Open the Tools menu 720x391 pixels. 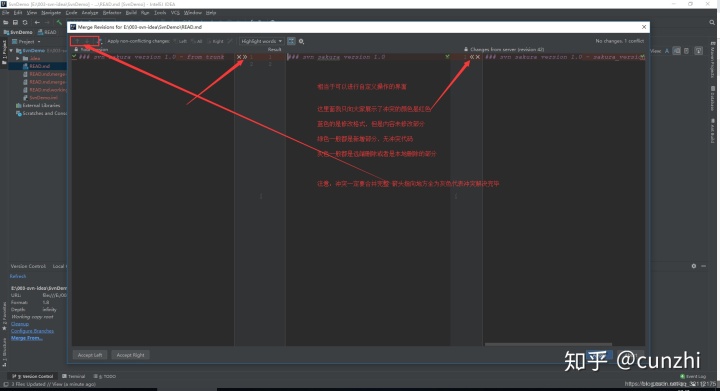[160, 13]
